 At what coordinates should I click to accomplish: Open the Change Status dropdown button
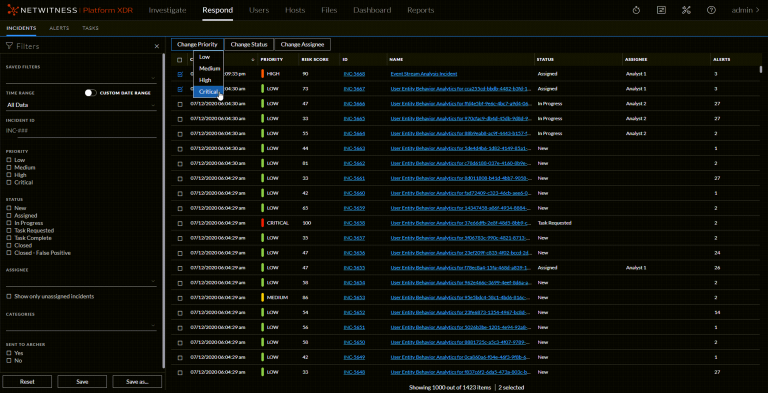(249, 45)
